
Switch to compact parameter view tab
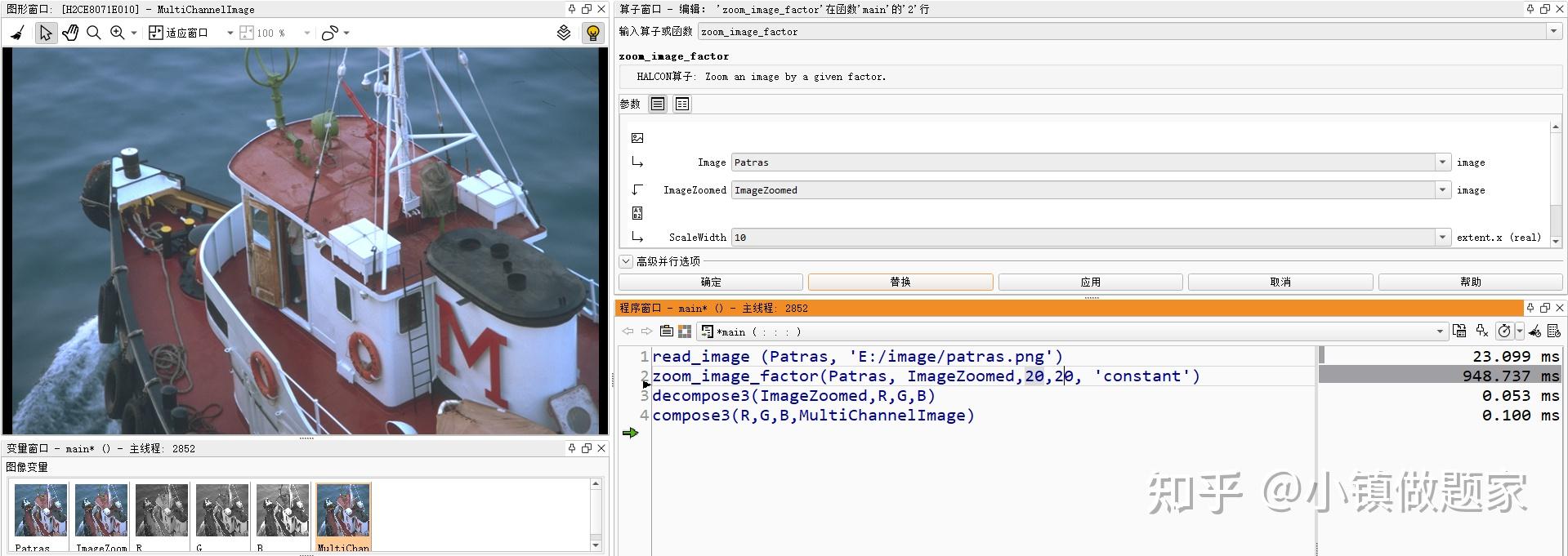pos(658,104)
